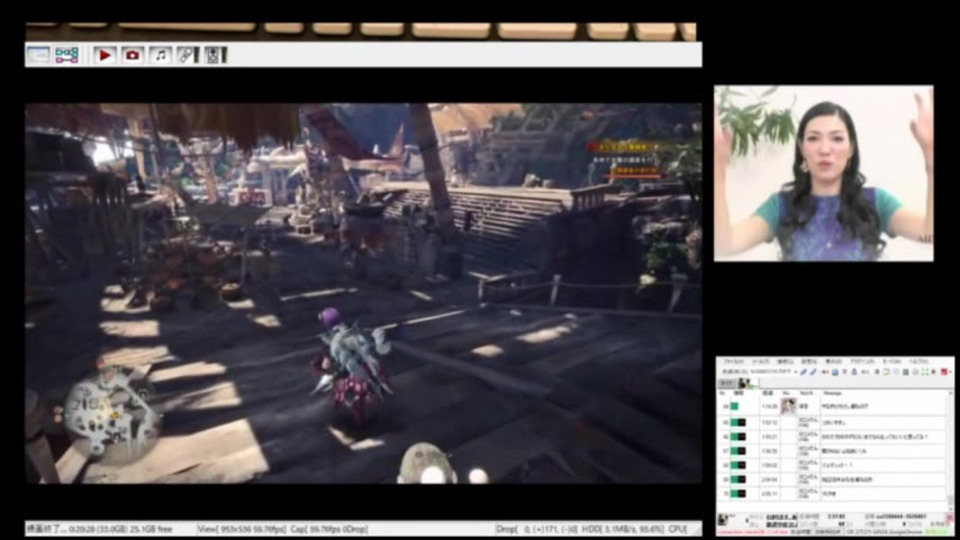The image size is (960, 540).
Task: Select the last comment row numbered 70
Action: click(833, 493)
